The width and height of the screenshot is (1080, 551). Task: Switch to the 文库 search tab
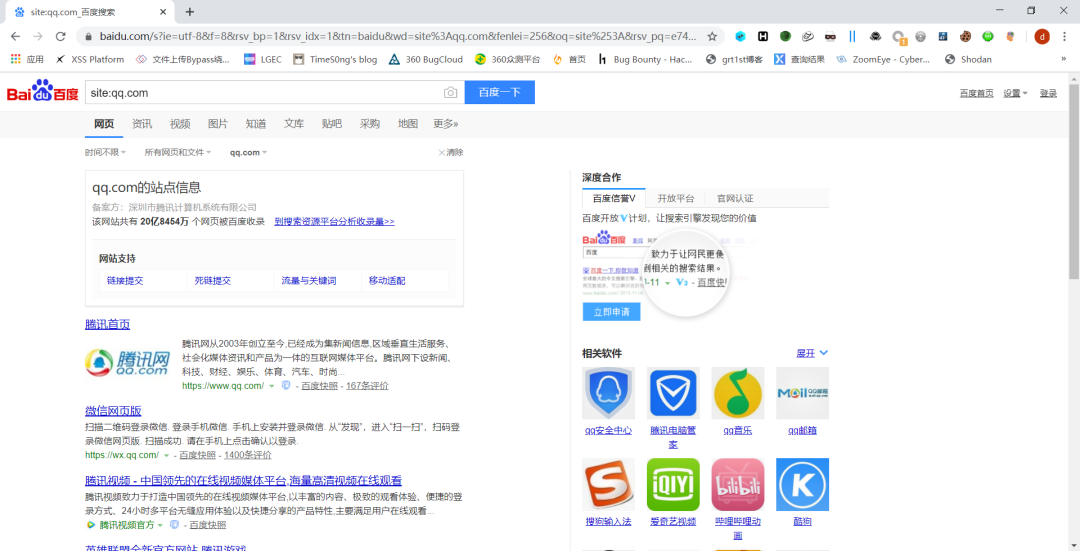pyautogui.click(x=293, y=124)
